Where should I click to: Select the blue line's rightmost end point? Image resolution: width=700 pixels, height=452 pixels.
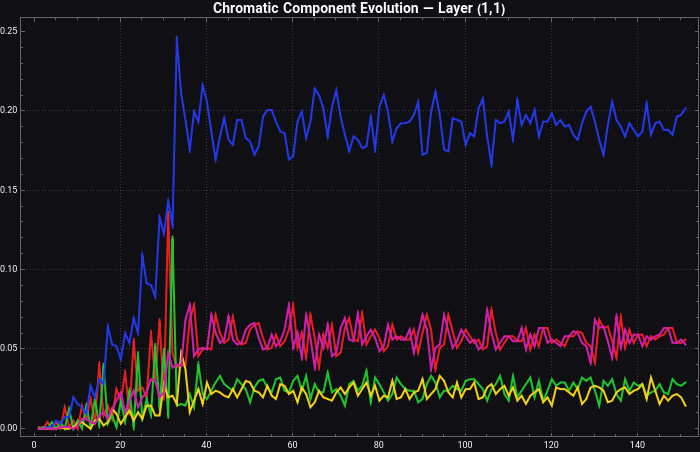click(686, 108)
